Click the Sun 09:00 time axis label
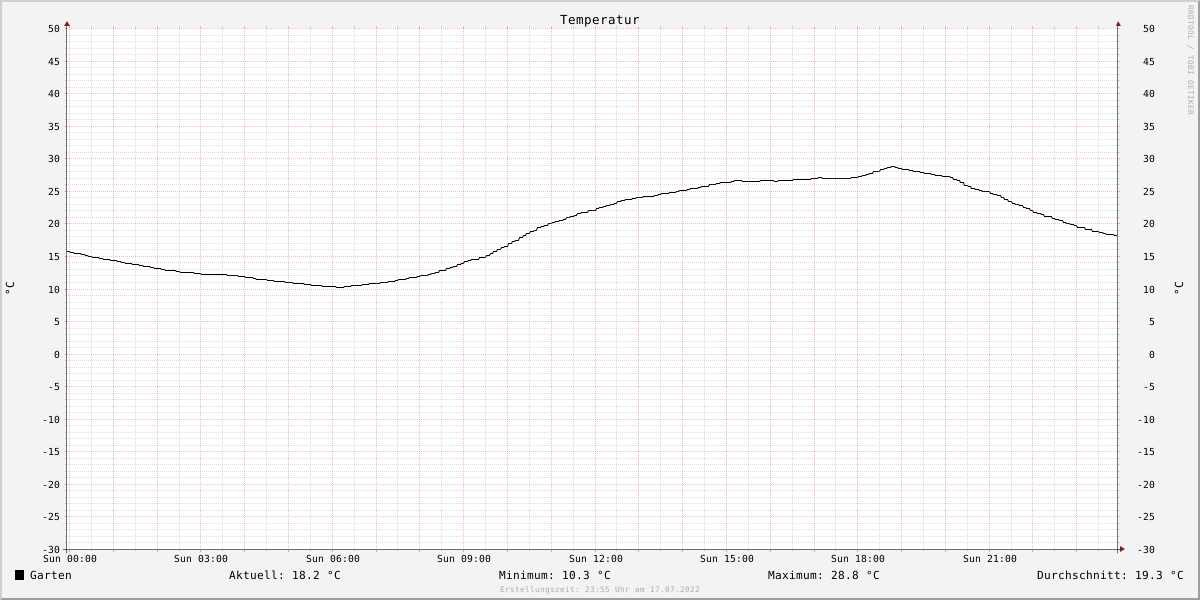1200x600 pixels. point(464,559)
